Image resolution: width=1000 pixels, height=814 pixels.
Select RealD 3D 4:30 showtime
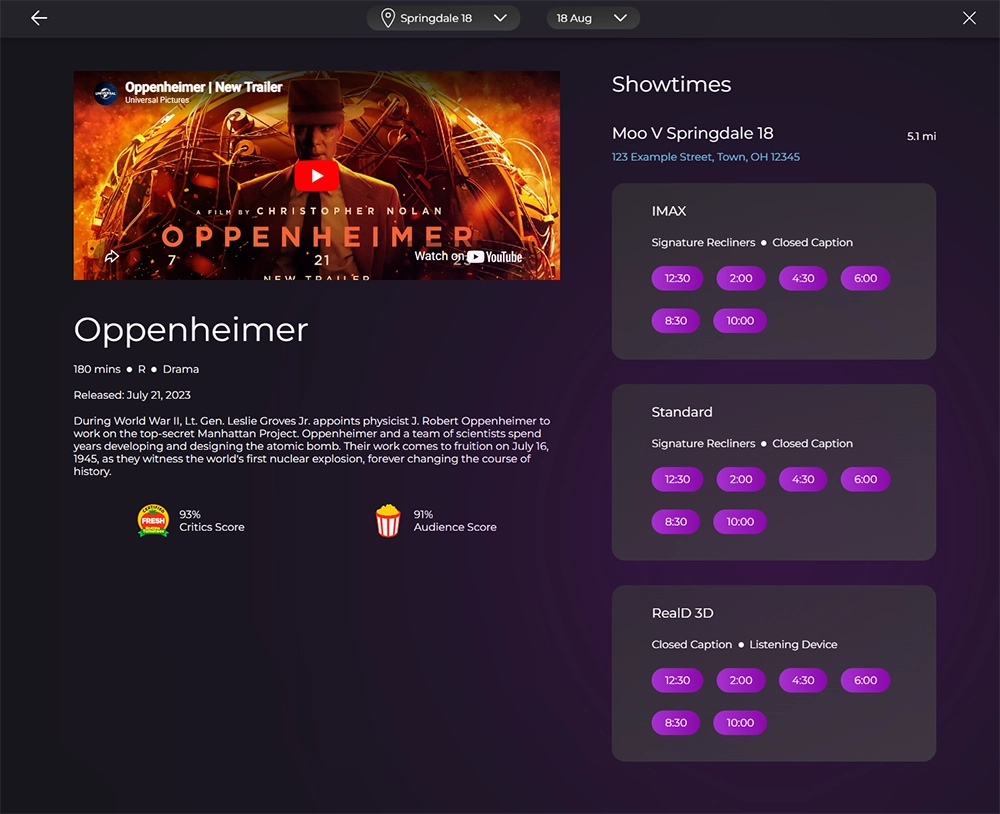click(x=803, y=680)
